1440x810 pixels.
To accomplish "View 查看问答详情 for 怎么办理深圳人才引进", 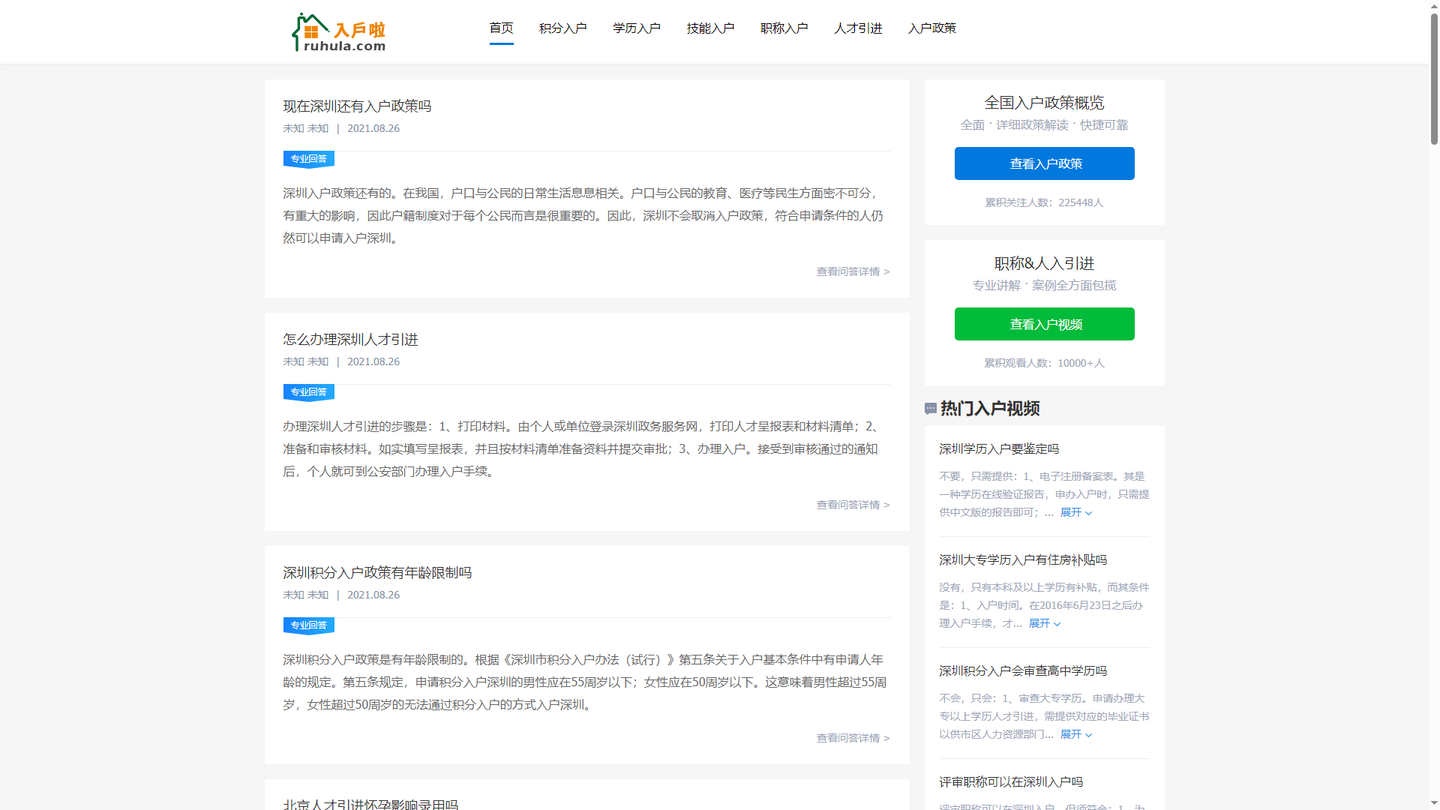I will (853, 505).
